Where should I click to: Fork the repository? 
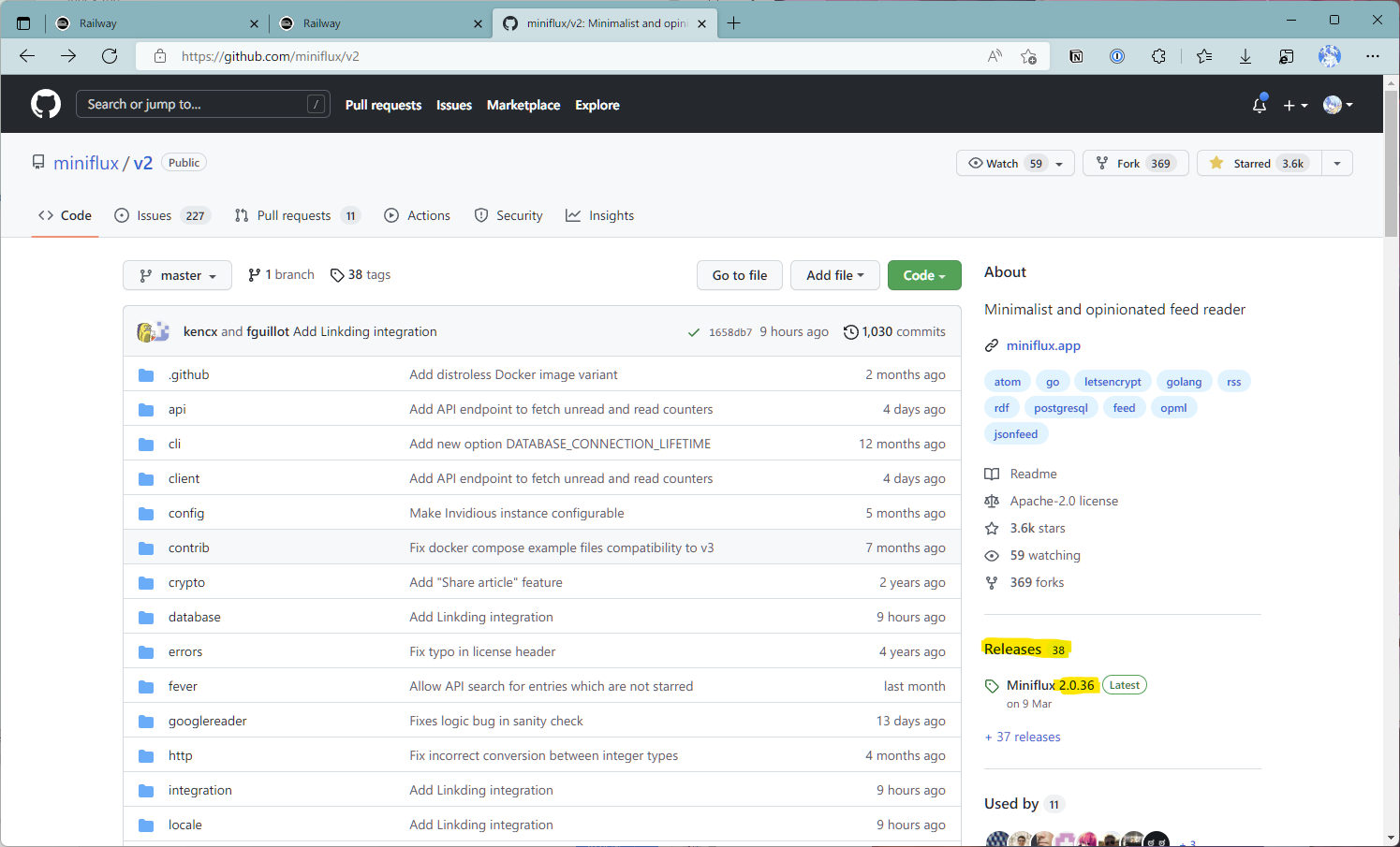[x=1136, y=163]
